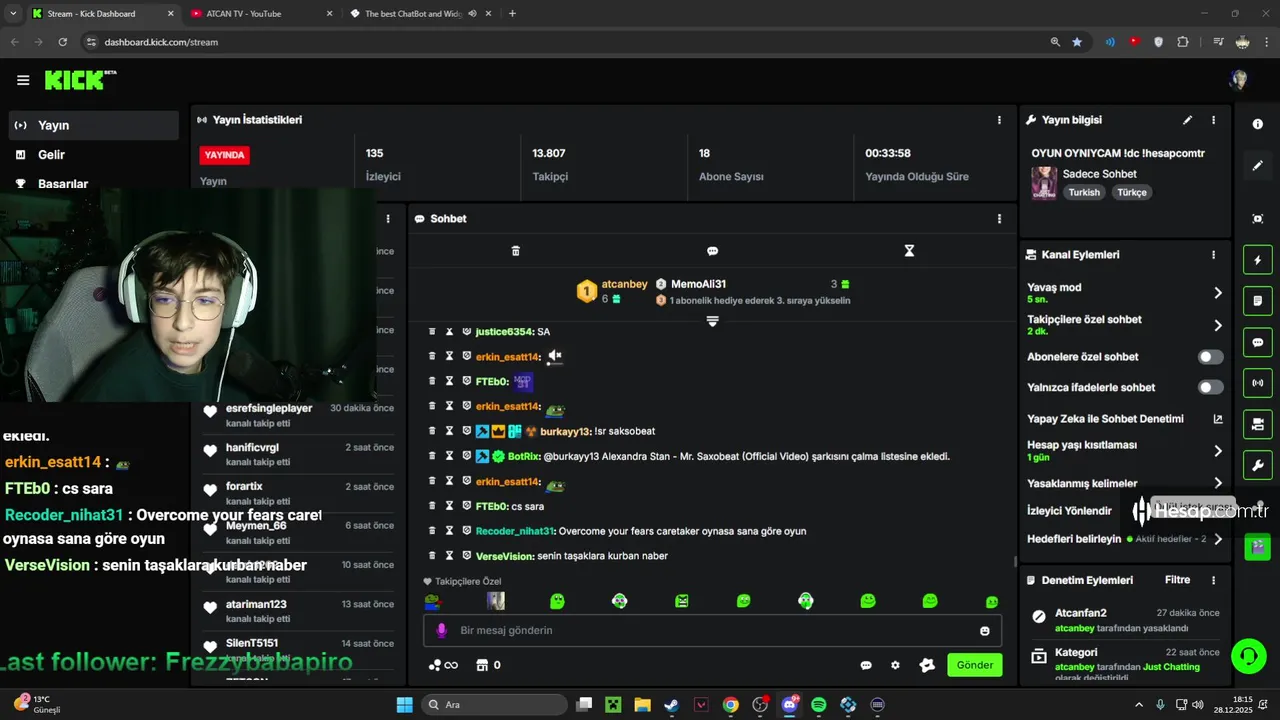Open the Windows Start menu
This screenshot has height=720, width=1280.
(405, 705)
